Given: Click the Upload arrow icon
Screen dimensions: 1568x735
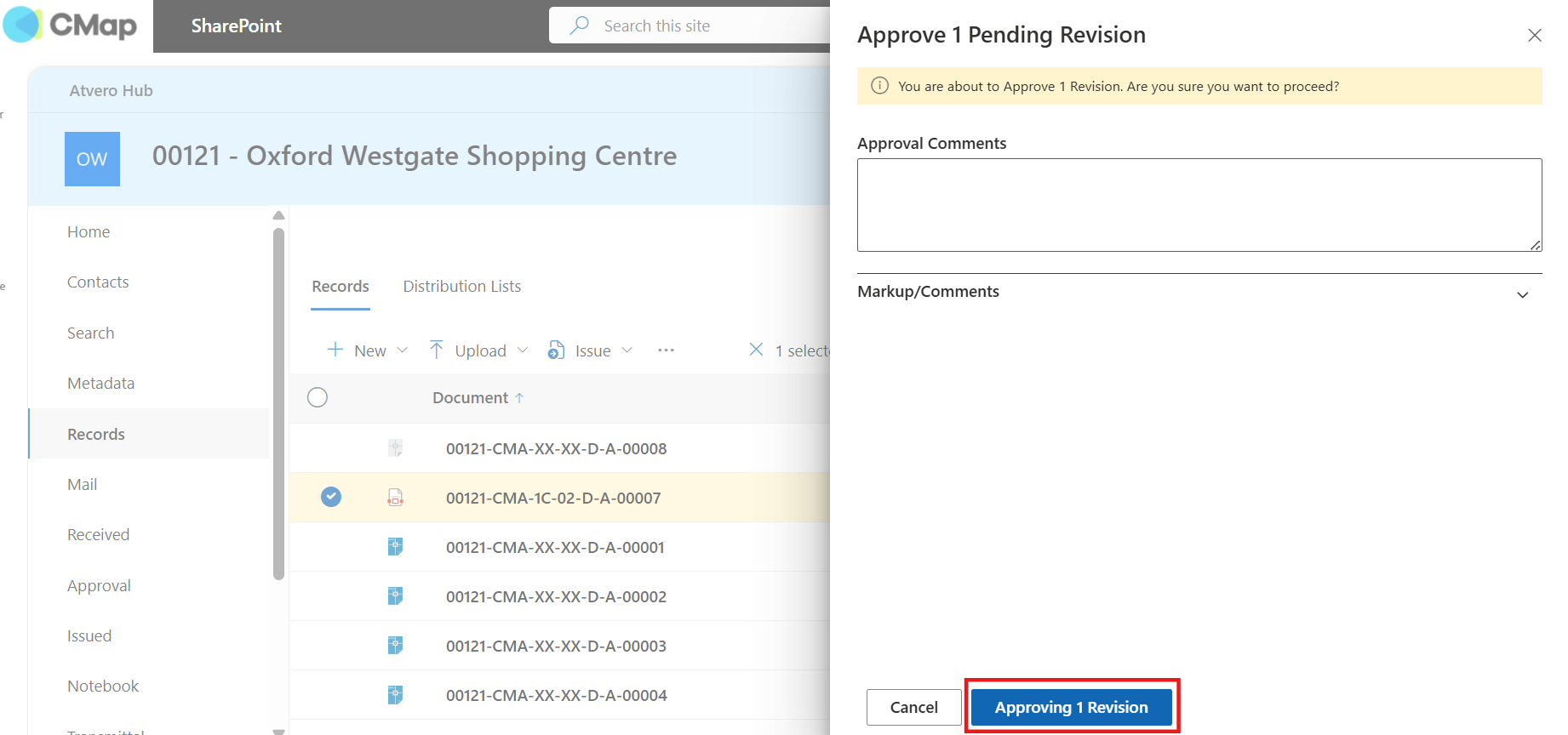Looking at the screenshot, I should (x=437, y=350).
